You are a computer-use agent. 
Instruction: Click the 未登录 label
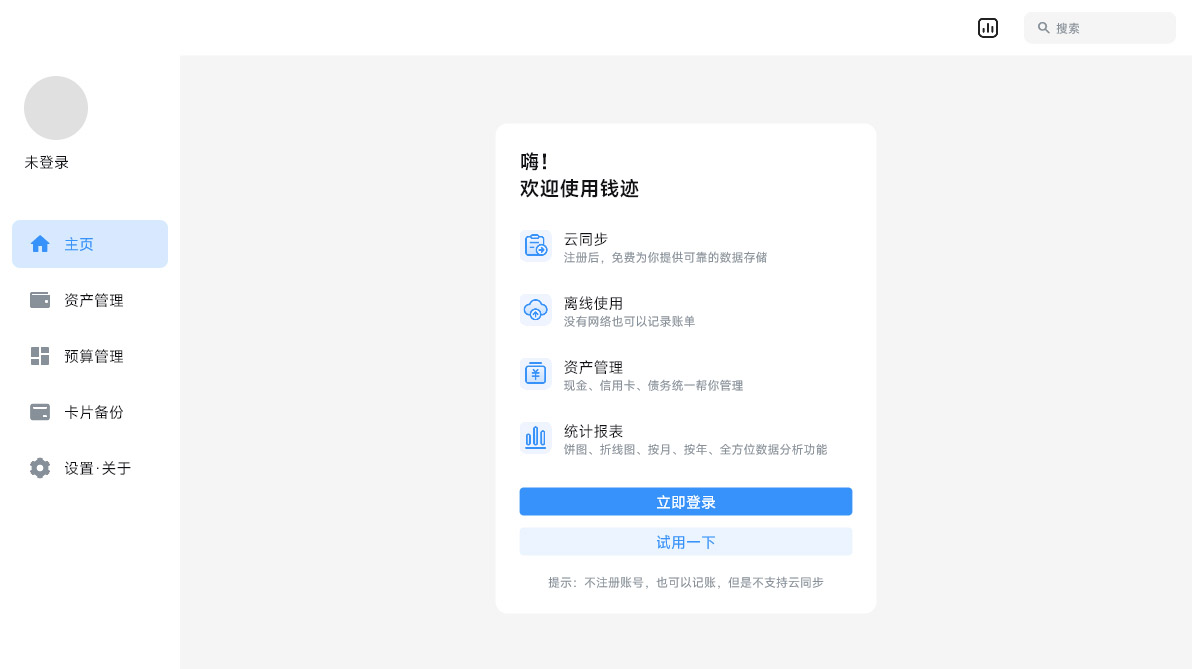pos(46,162)
